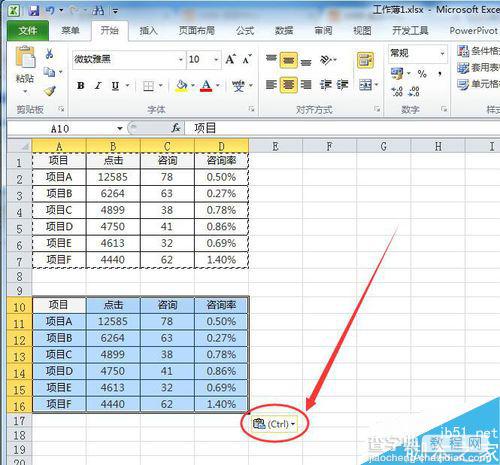500x465 pixels.
Task: Click the 粘贴 paste button
Action: [25, 70]
